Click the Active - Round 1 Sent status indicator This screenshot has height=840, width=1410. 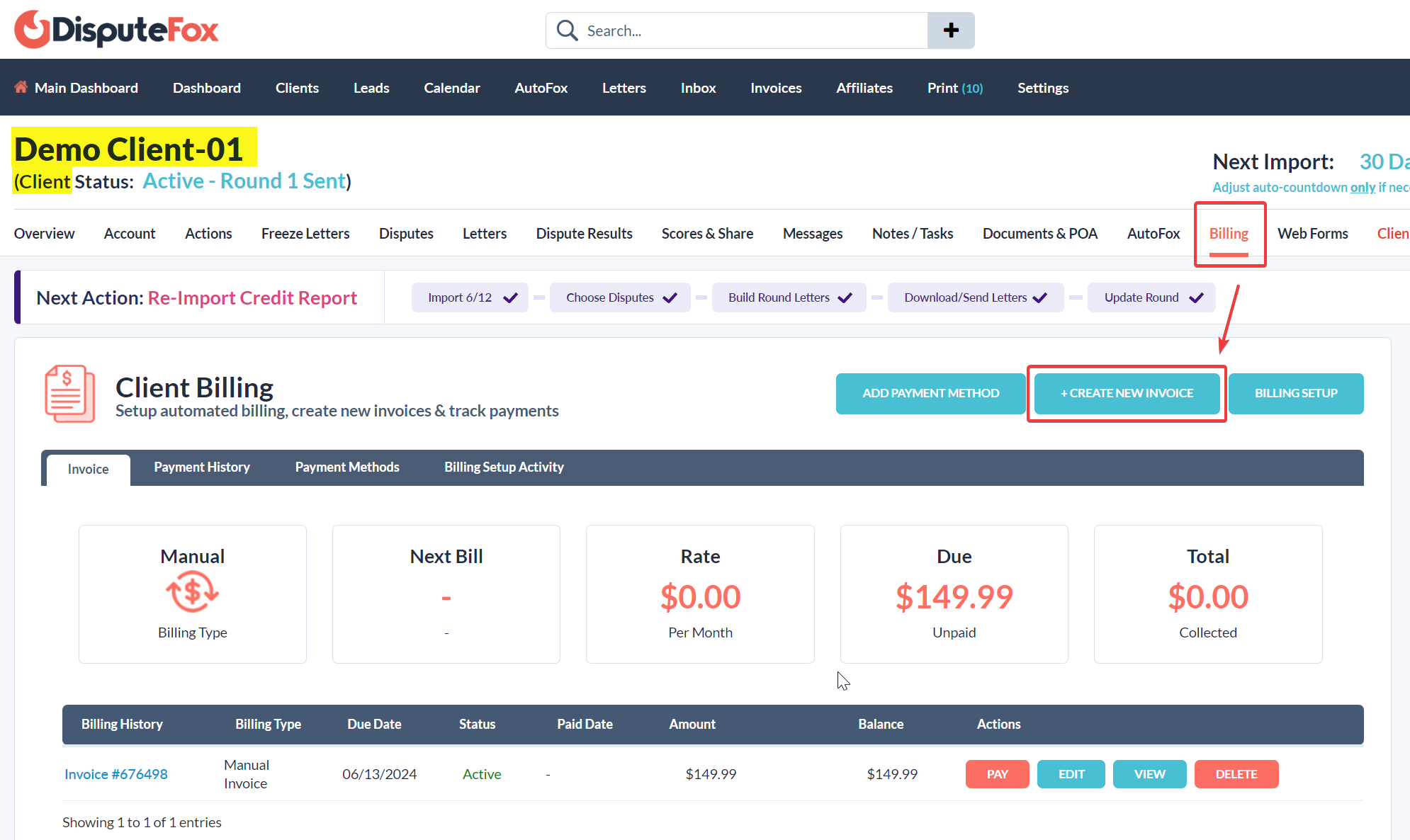point(245,181)
